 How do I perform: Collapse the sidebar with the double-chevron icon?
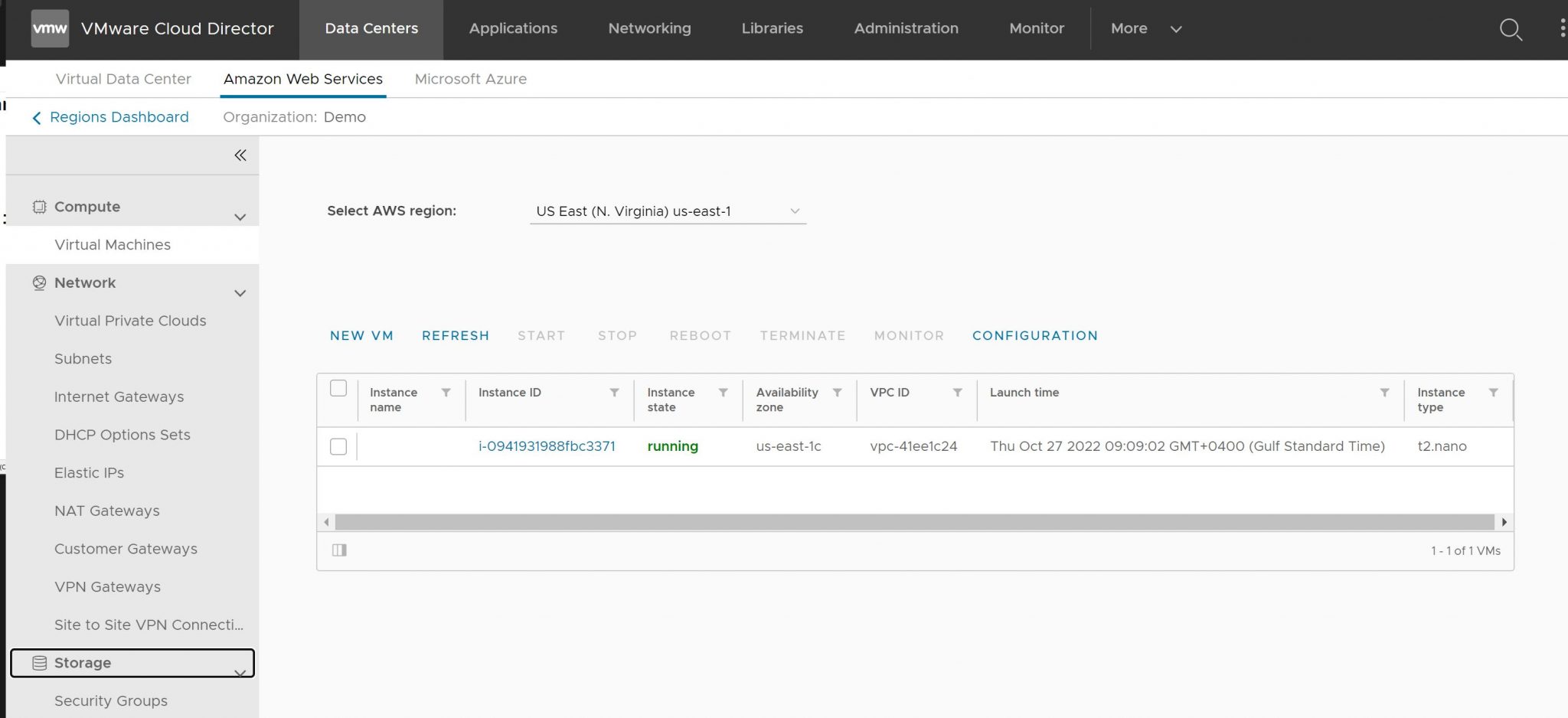coord(240,155)
